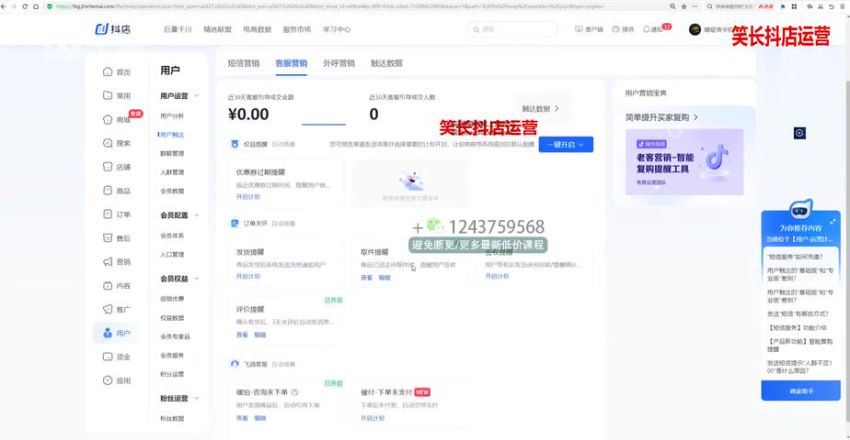
Task: Click the 搜索 magnifier icon in sidebar
Action: (107, 143)
